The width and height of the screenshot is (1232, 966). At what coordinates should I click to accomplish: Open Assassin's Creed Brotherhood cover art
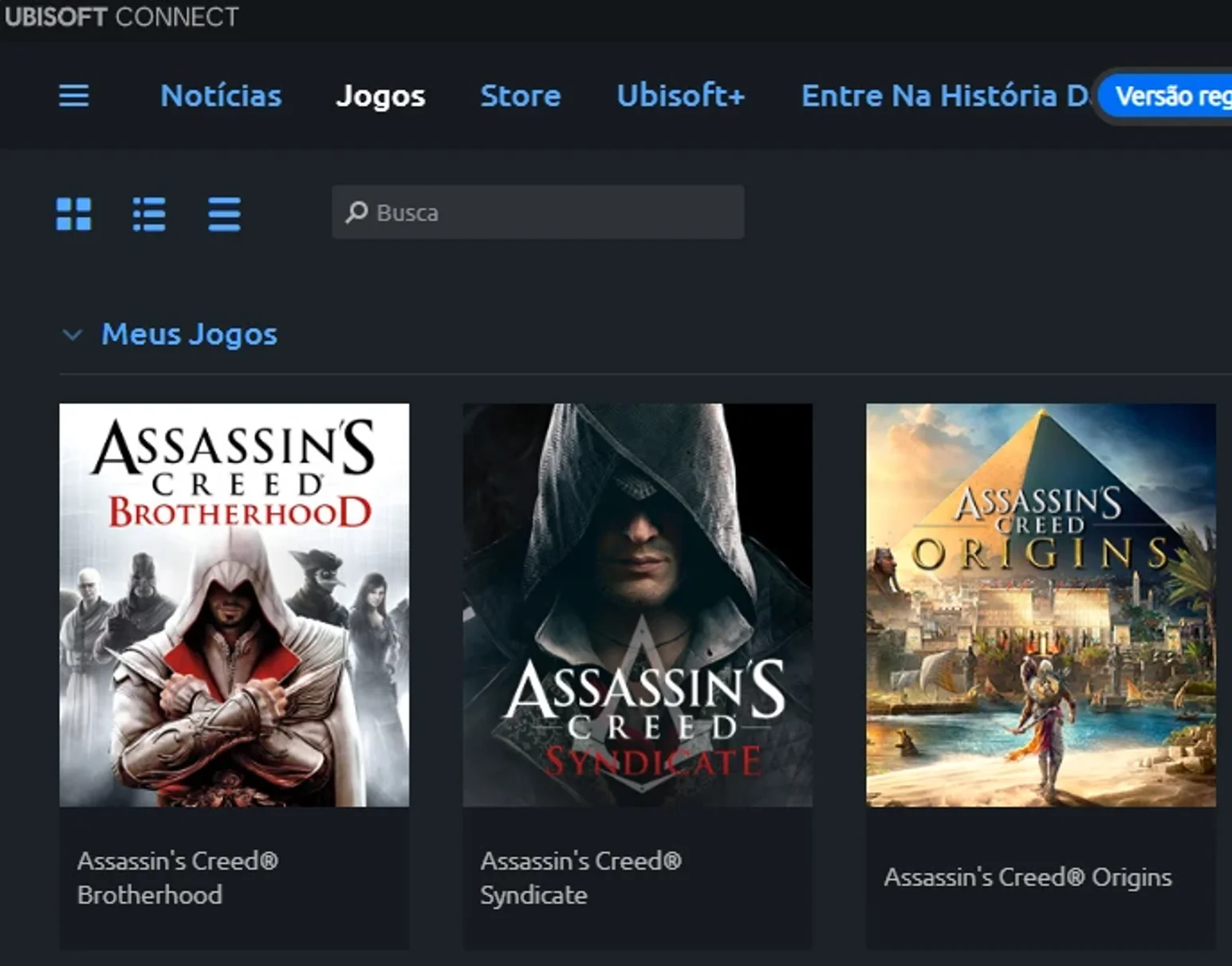tap(234, 605)
